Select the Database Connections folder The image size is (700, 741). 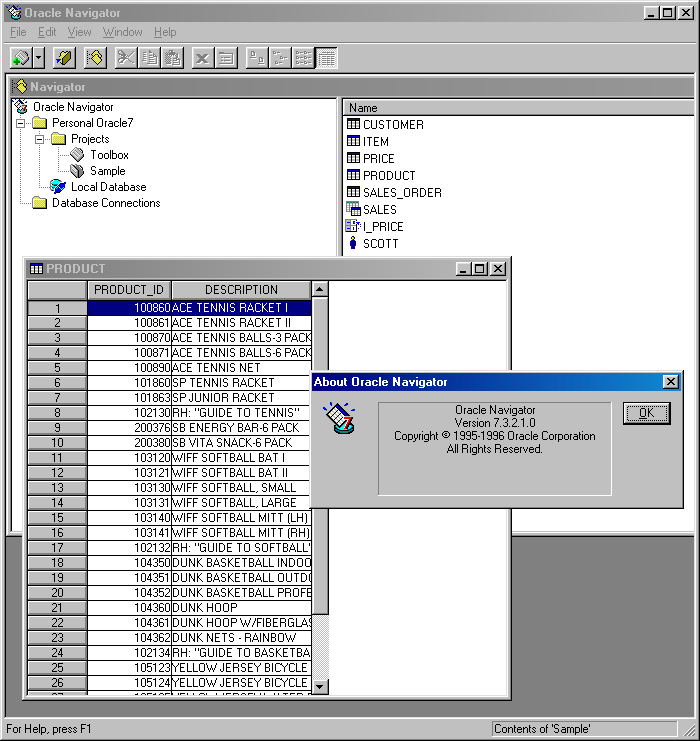106,203
